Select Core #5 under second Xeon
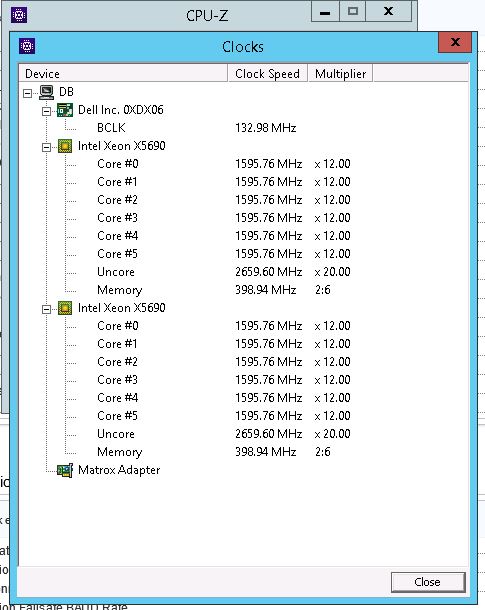485x610 pixels. 117,416
